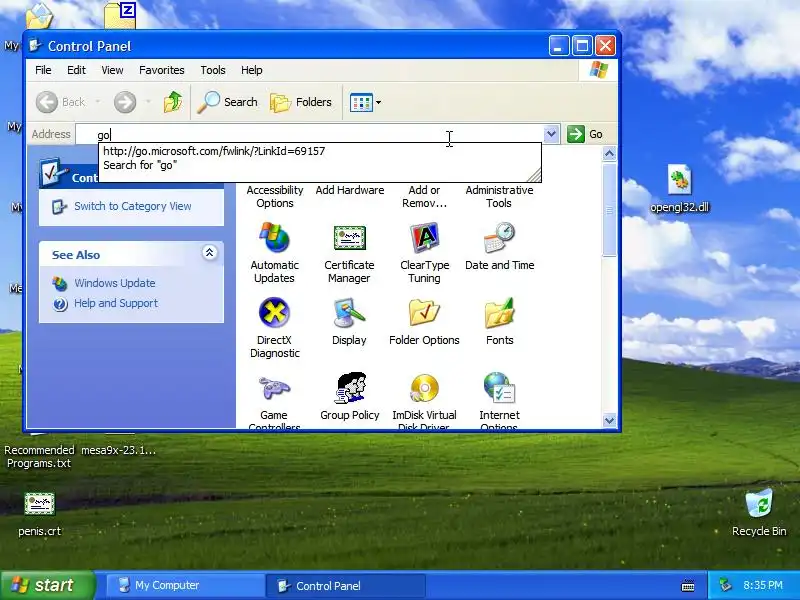800x600 pixels.
Task: Click the disabled Back button
Action: [x=60, y=102]
